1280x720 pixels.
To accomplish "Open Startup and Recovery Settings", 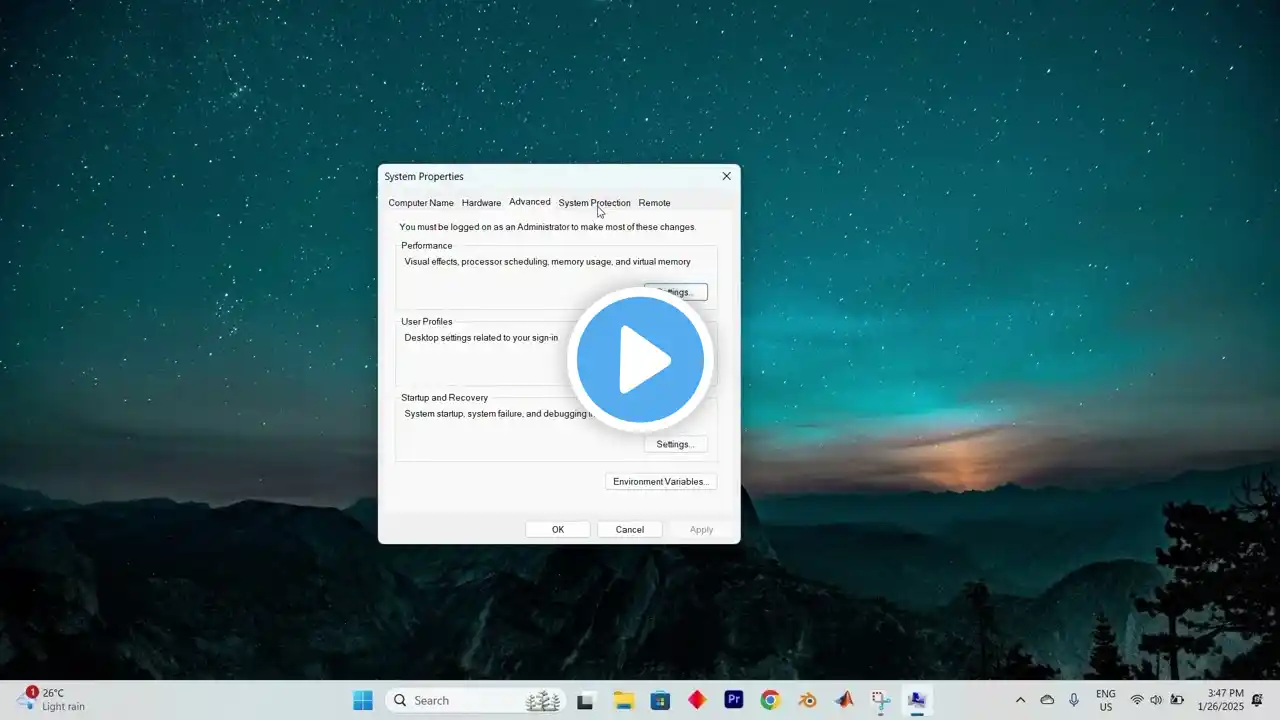I will (675, 444).
